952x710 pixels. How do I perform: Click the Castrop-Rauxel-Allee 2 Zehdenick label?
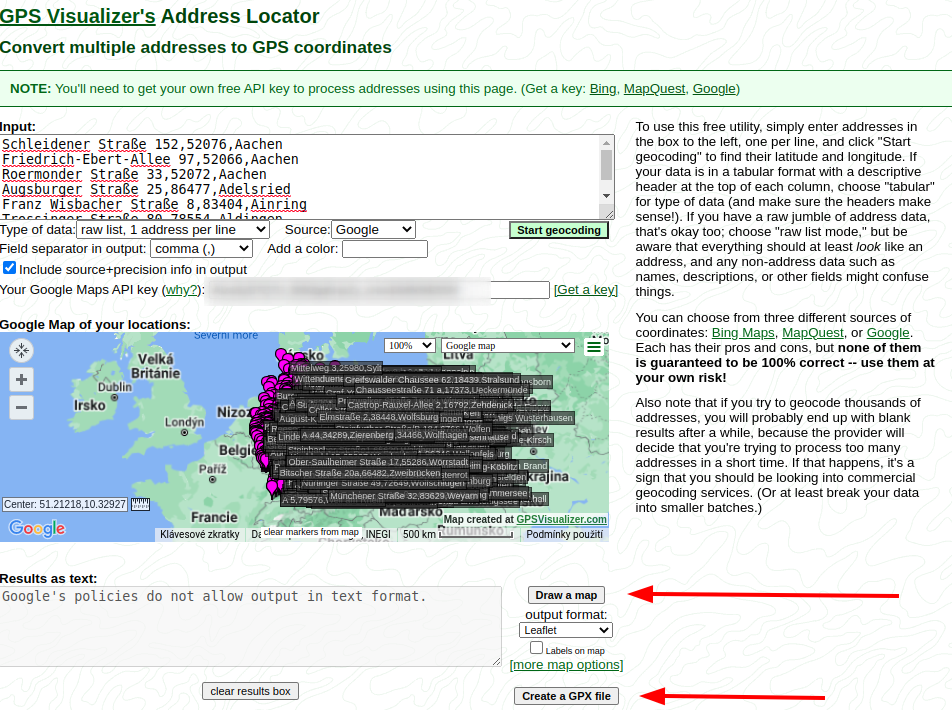pyautogui.click(x=430, y=404)
